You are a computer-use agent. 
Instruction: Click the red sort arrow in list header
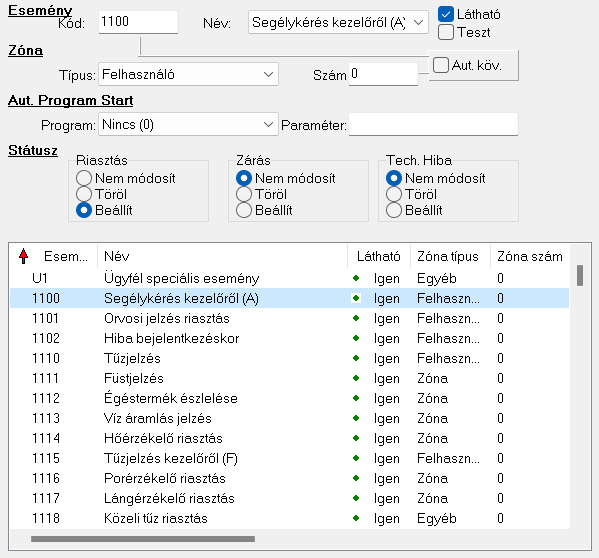tap(23, 256)
